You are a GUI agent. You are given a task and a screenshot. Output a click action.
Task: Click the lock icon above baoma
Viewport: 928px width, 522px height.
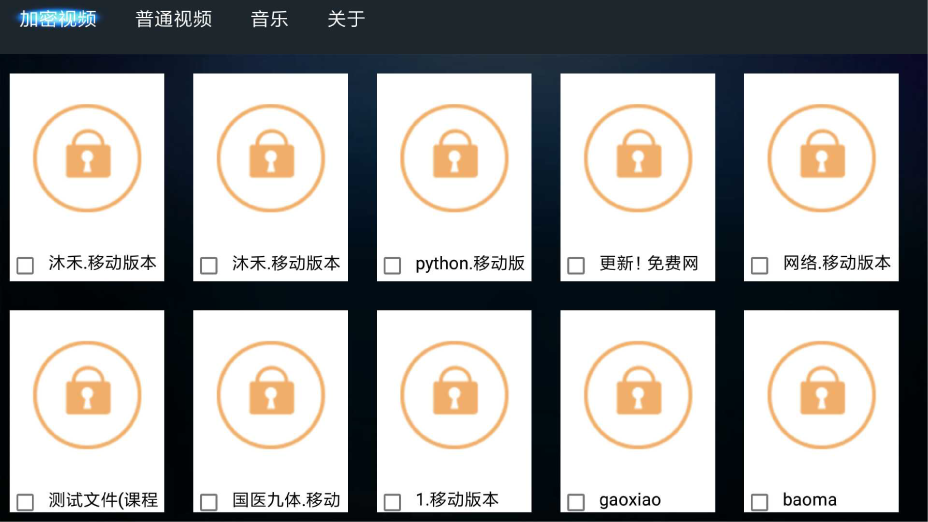coord(821,394)
